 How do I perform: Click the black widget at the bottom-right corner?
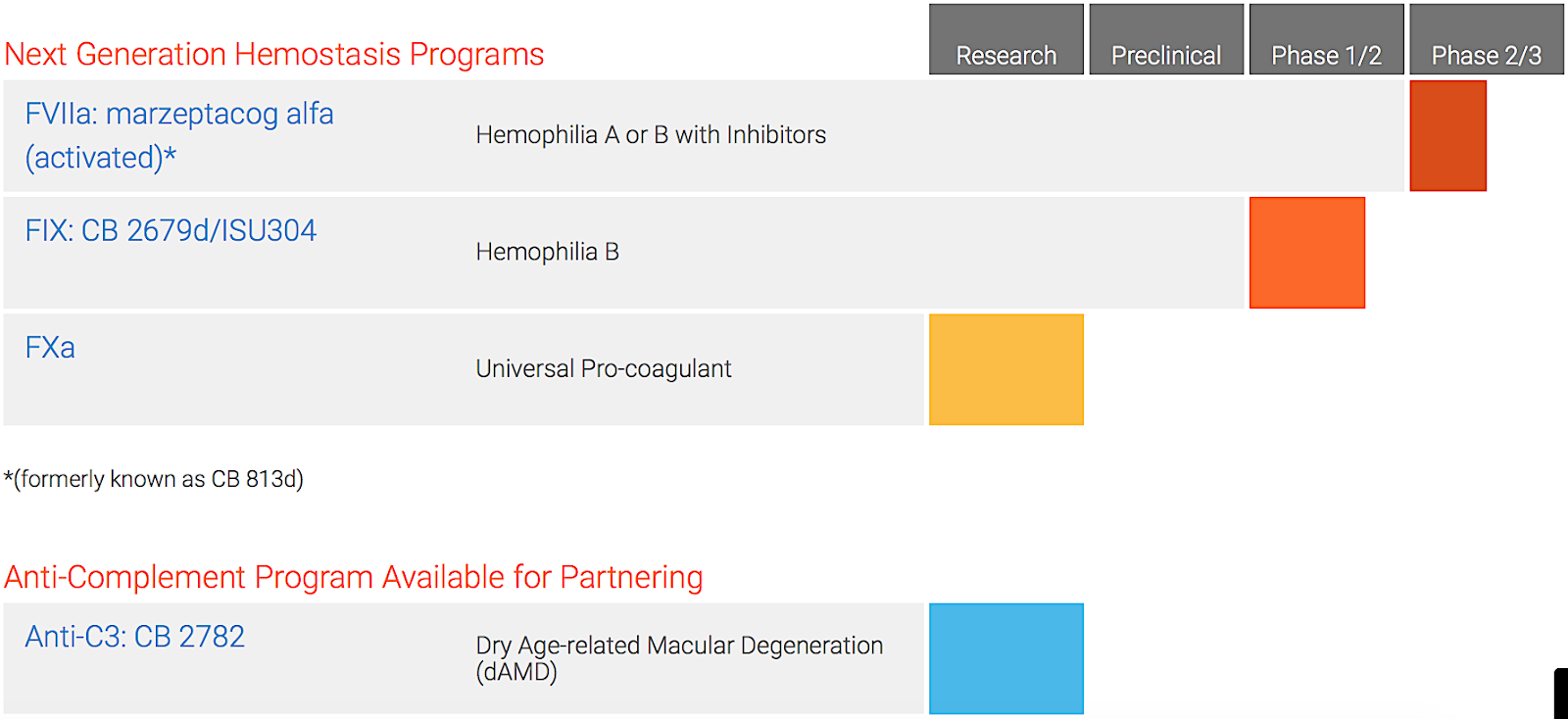tap(1561, 694)
